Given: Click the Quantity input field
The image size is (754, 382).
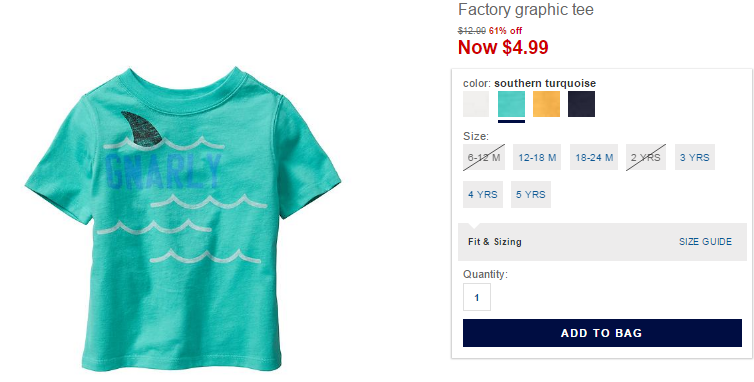Looking at the screenshot, I should click(x=477, y=297).
